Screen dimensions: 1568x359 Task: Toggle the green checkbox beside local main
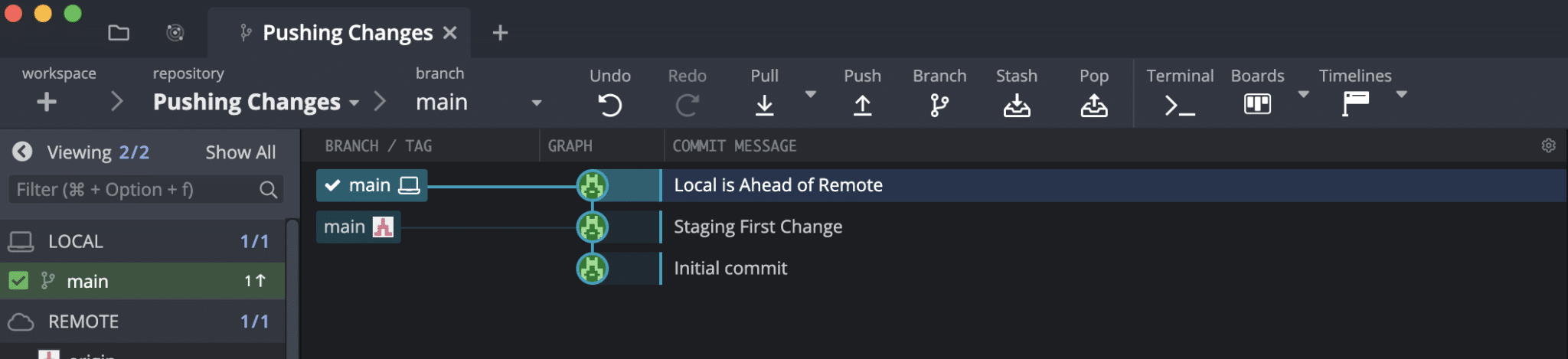click(x=18, y=281)
